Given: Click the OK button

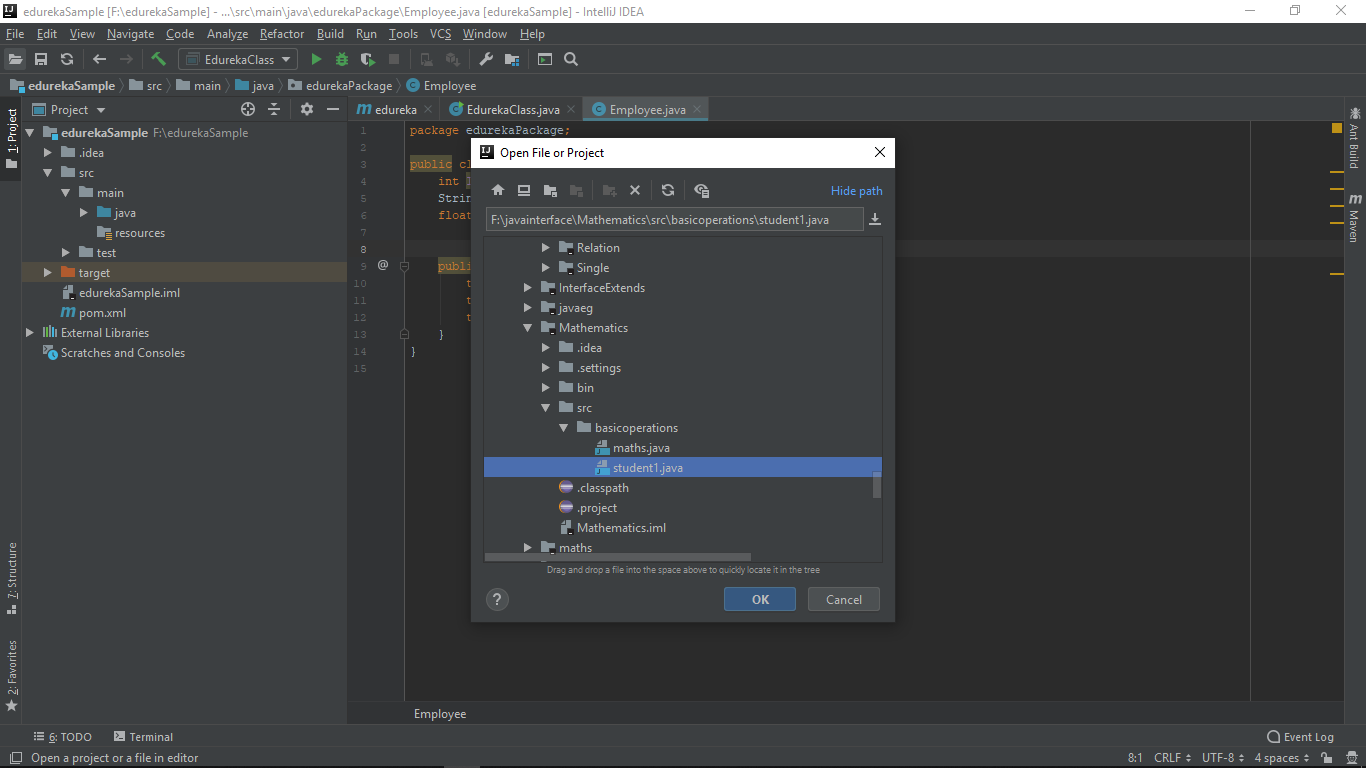Looking at the screenshot, I should pos(760,599).
